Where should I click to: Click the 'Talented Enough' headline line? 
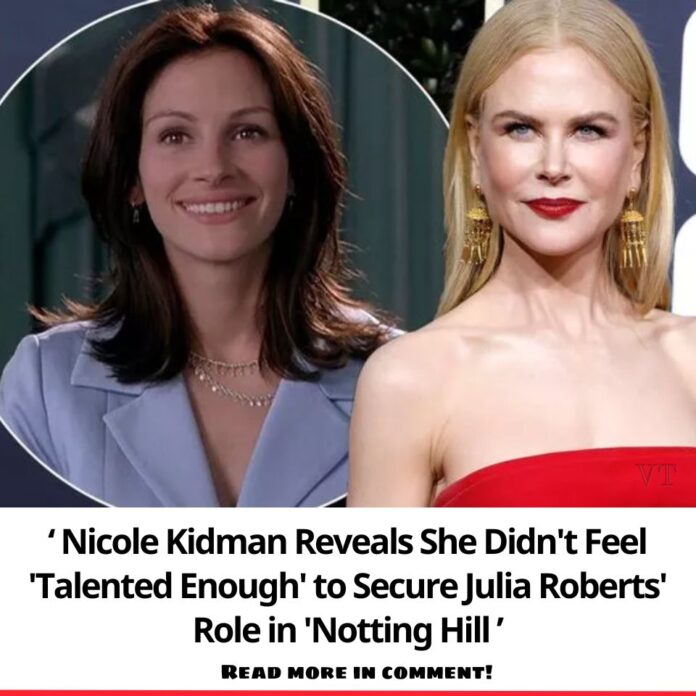(347, 587)
